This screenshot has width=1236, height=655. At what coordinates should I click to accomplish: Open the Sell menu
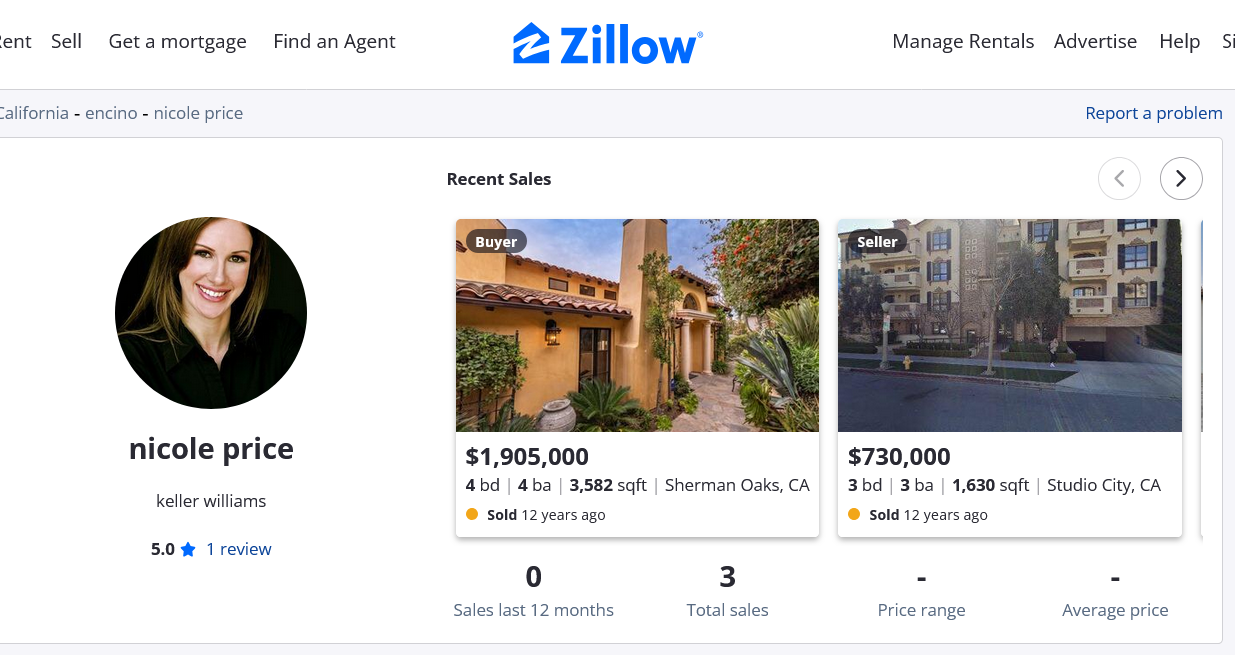[x=67, y=41]
